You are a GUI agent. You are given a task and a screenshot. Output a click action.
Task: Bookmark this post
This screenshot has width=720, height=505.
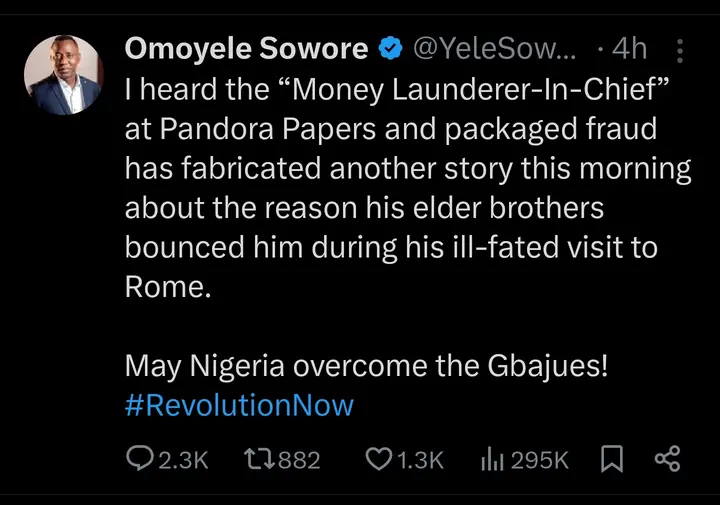(x=611, y=459)
